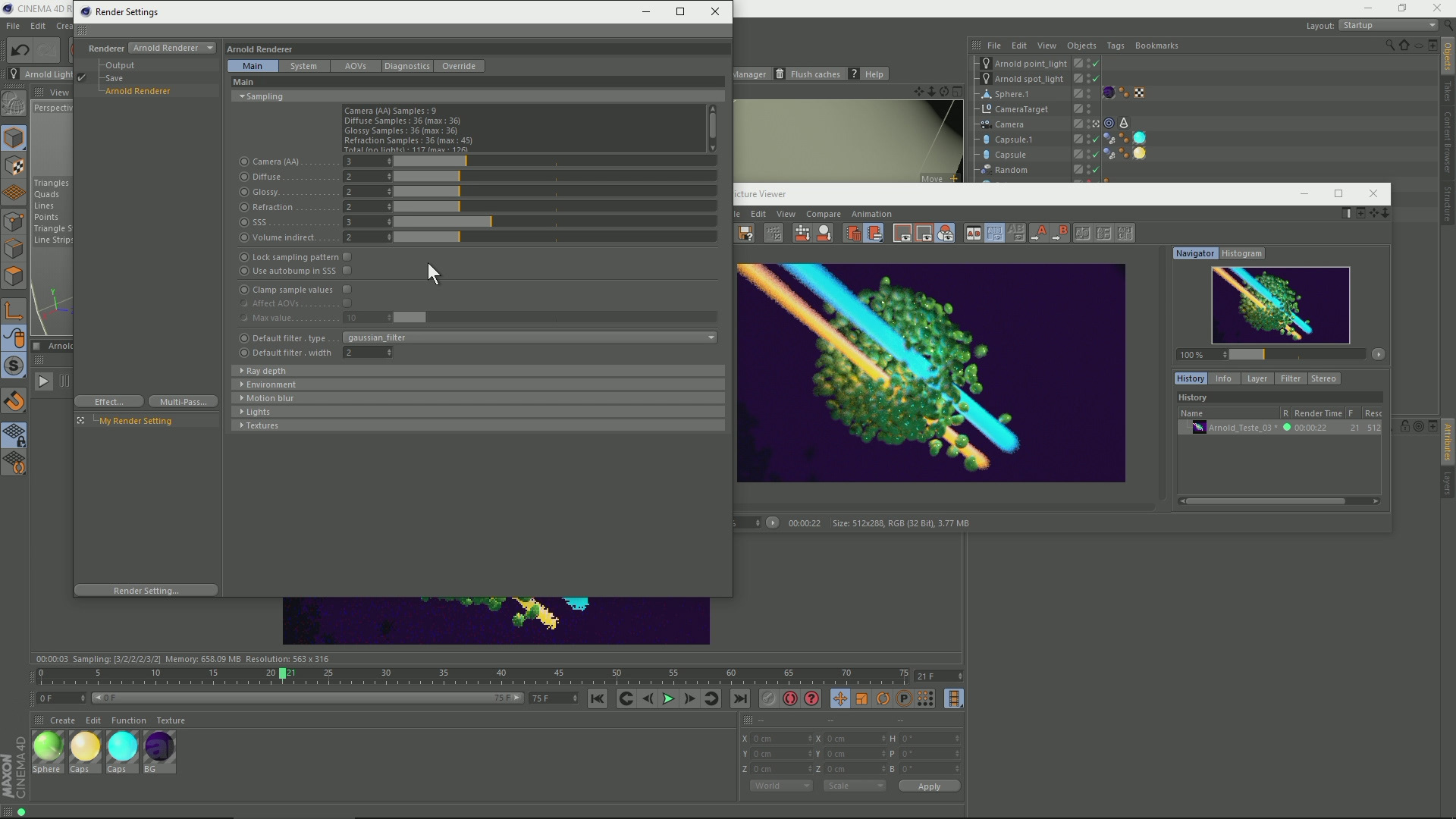
Task: Enable Clamp sample values checkbox
Action: 347,290
